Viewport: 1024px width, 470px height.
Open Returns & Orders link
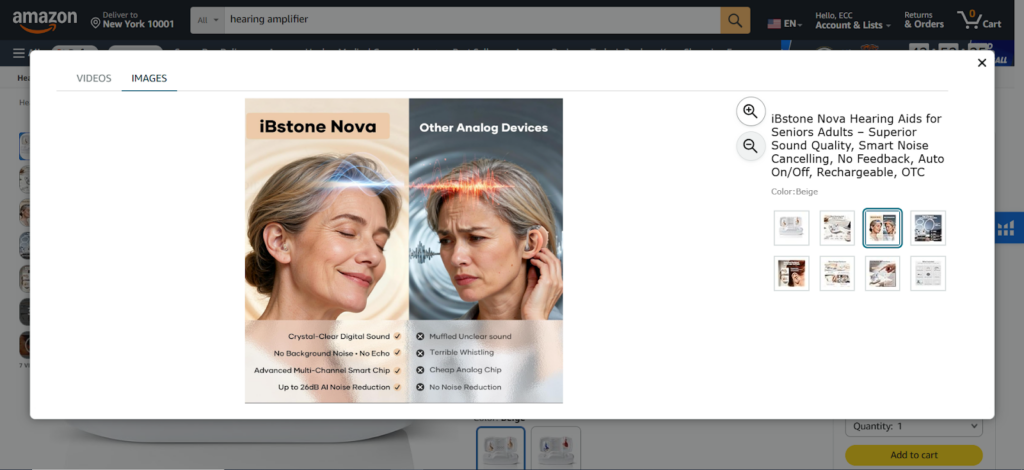924,20
